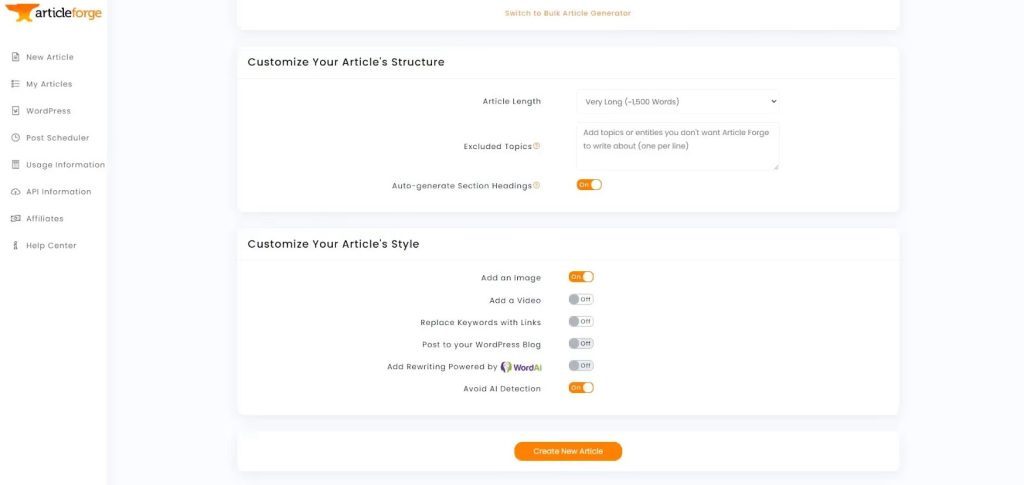Viewport: 1024px width, 485px height.
Task: Disable the Add an Image toggle
Action: pos(581,277)
